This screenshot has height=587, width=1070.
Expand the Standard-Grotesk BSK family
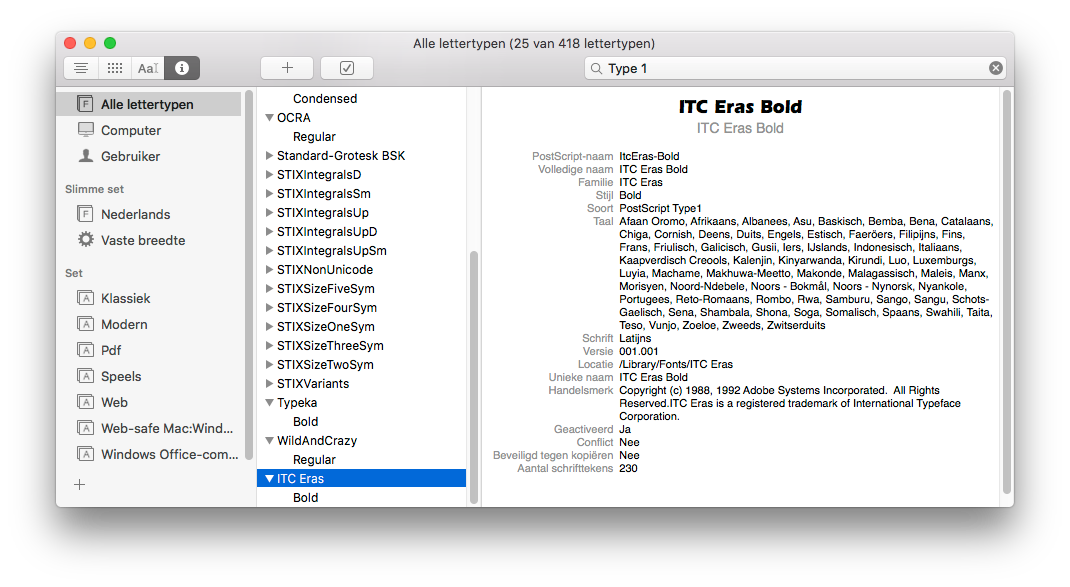[270, 156]
